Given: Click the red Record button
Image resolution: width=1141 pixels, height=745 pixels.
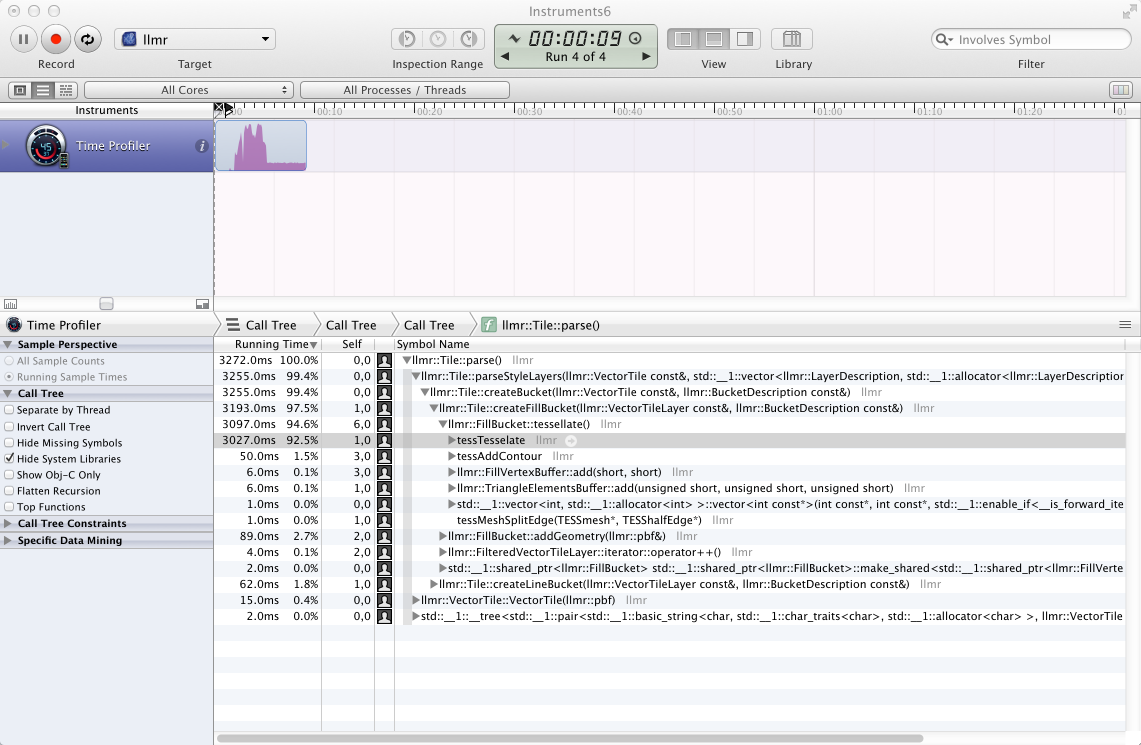Looking at the screenshot, I should click(x=56, y=39).
